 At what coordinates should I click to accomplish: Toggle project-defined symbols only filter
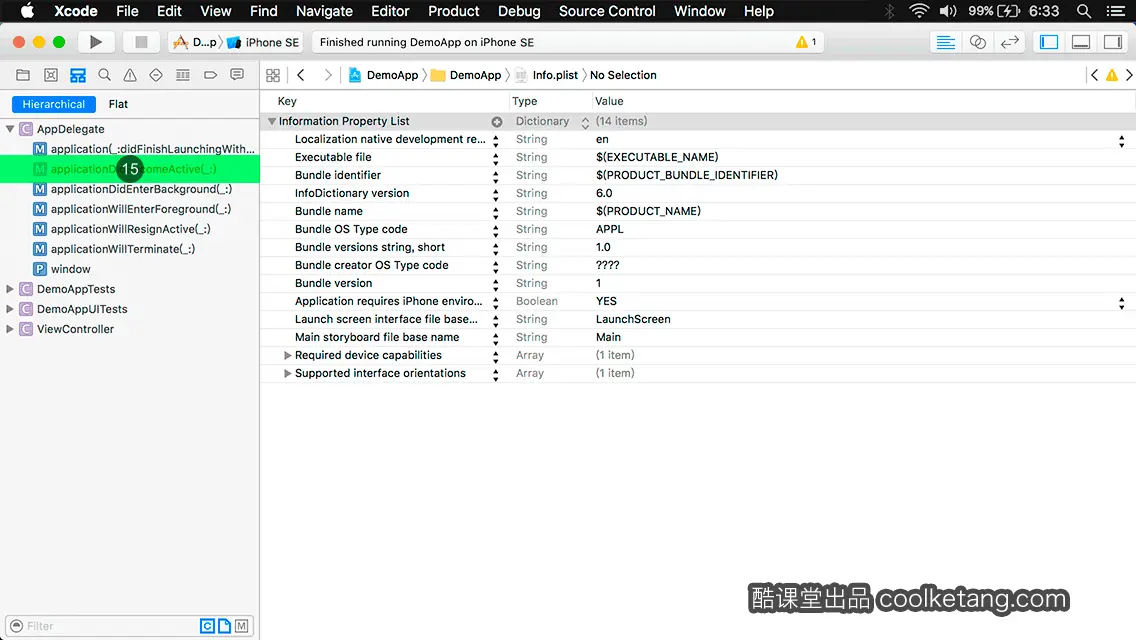click(x=225, y=626)
